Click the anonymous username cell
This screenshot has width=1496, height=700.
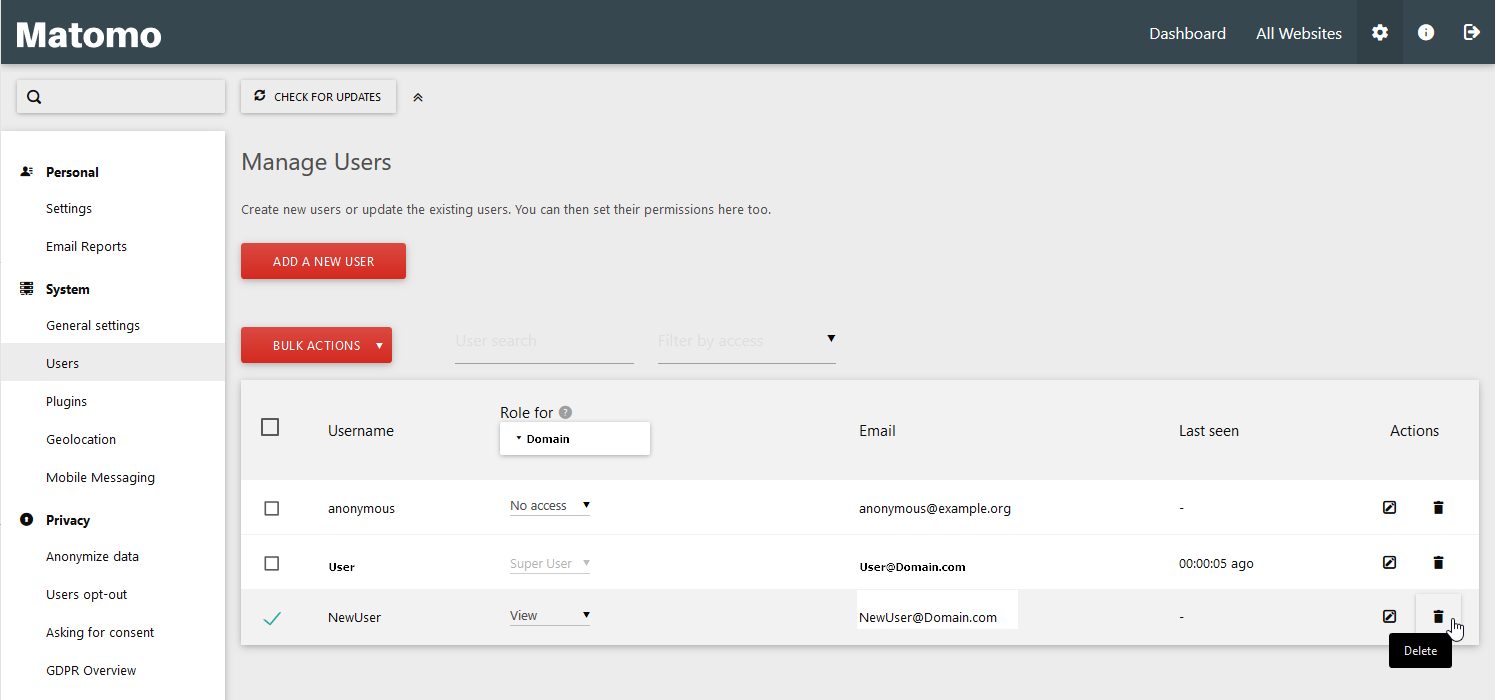pos(361,508)
